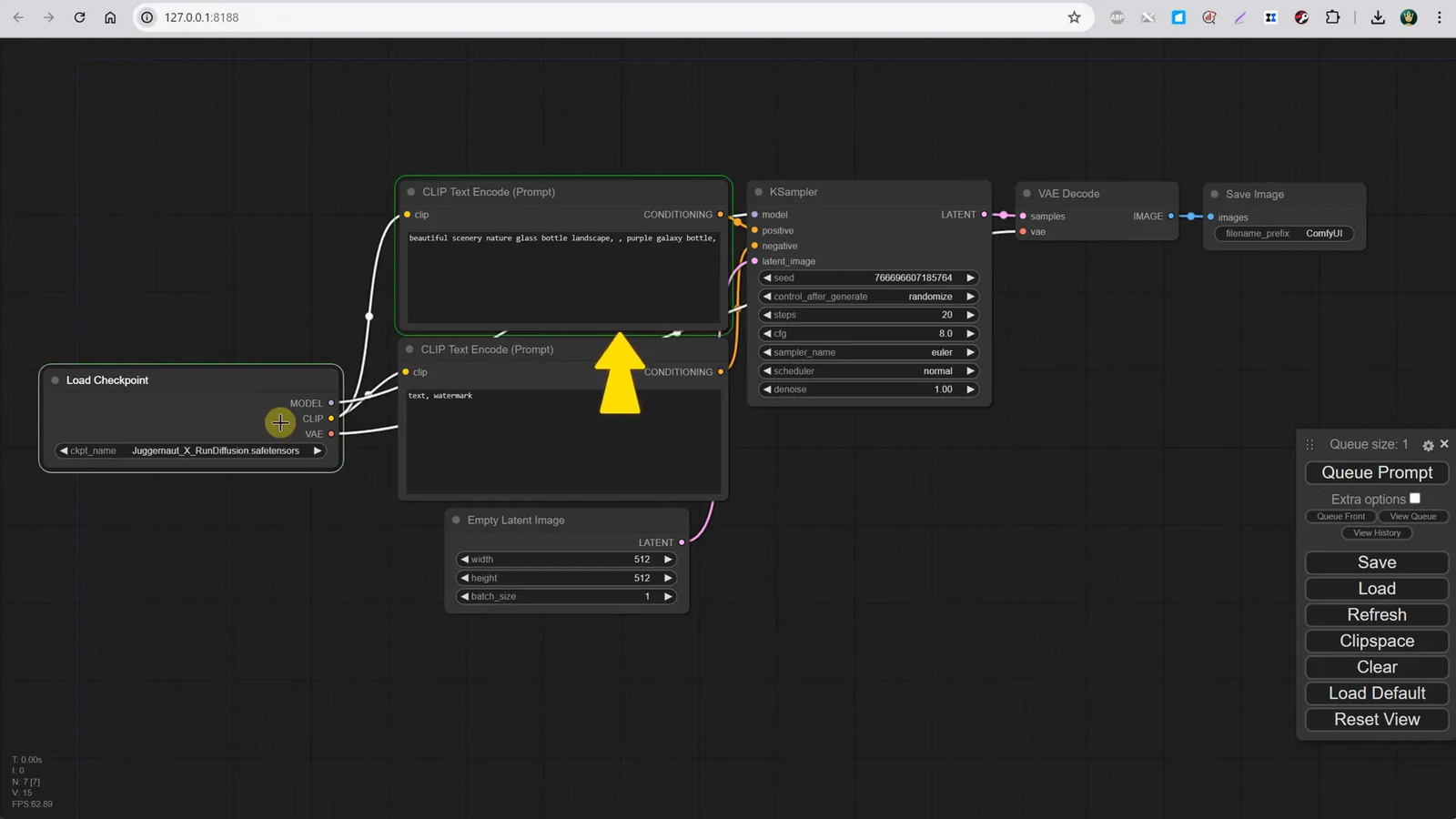Decrease the seed with its left arrow
The image size is (1456, 819).
767,278
